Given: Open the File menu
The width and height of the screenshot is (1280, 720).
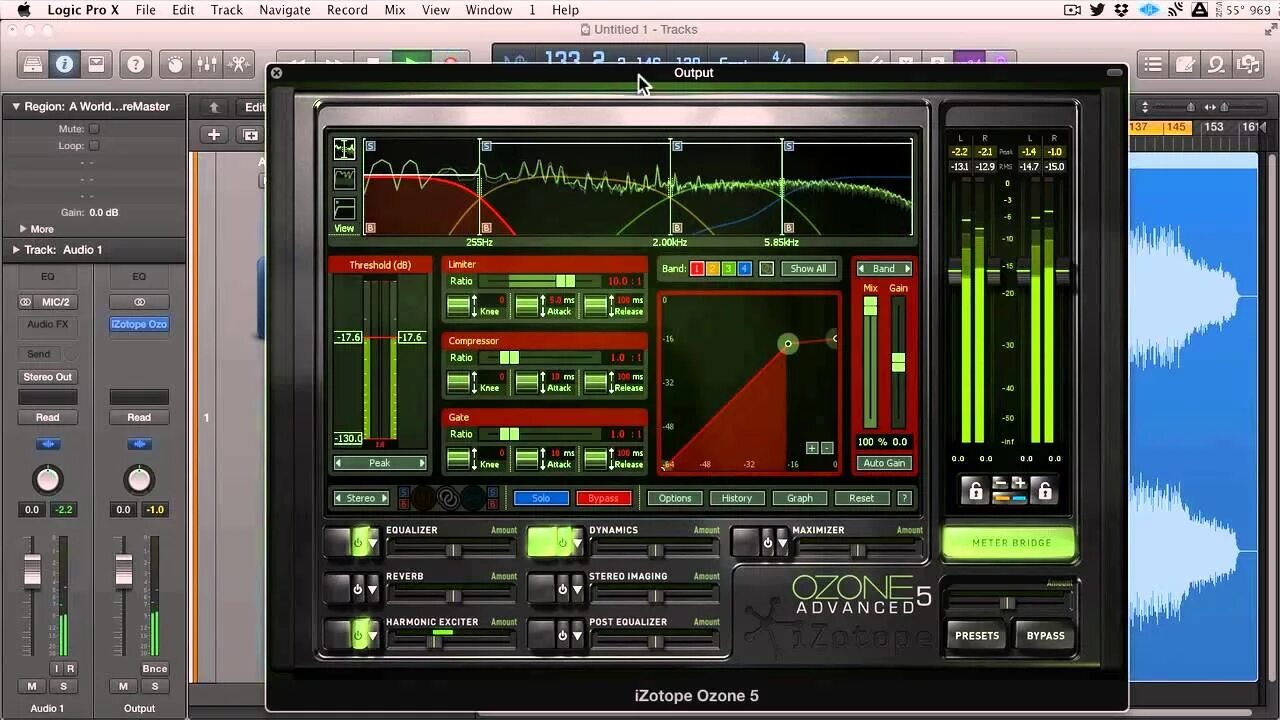Looking at the screenshot, I should click(x=145, y=10).
